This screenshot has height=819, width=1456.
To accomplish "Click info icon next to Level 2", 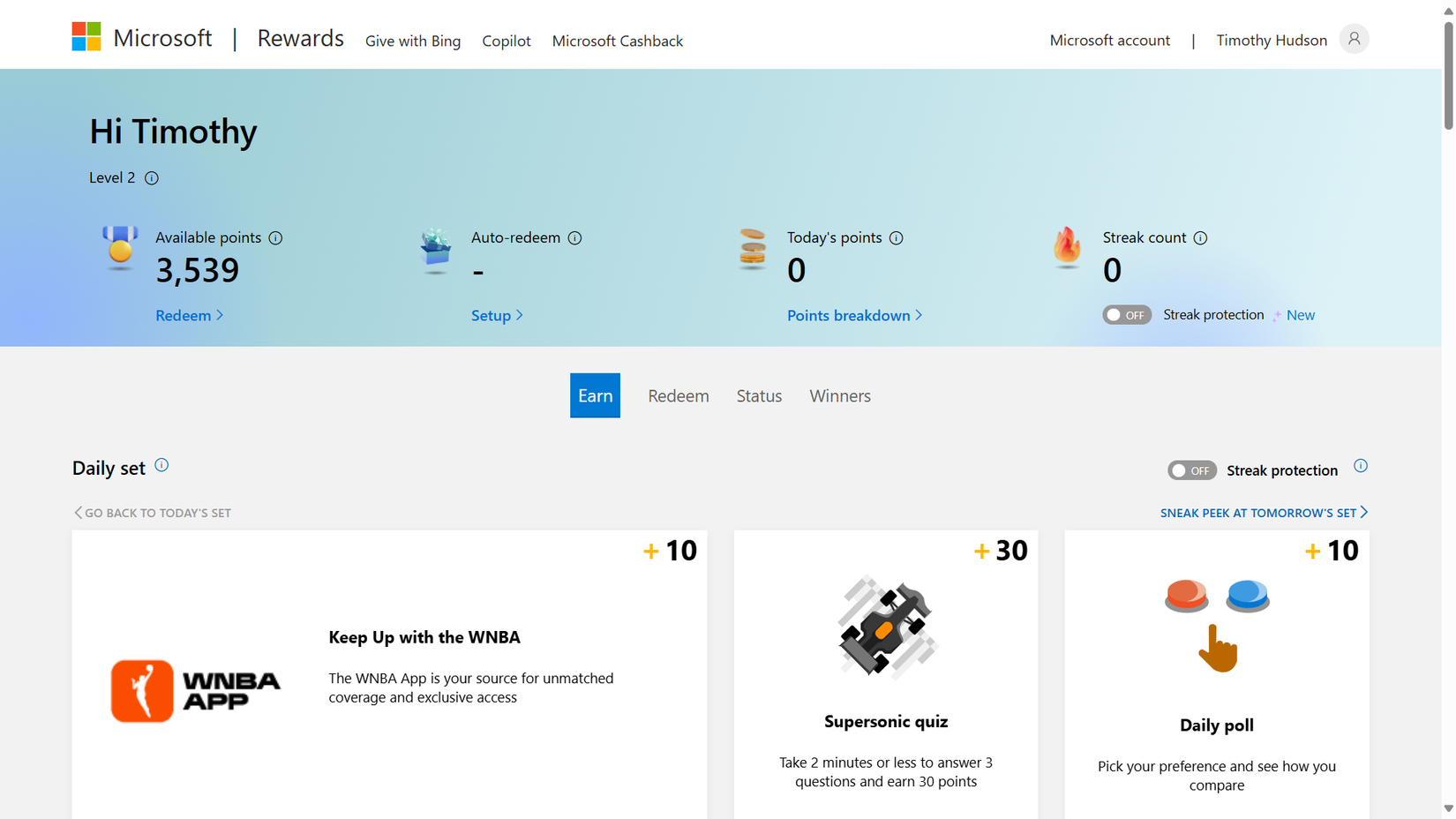I will coord(152,178).
